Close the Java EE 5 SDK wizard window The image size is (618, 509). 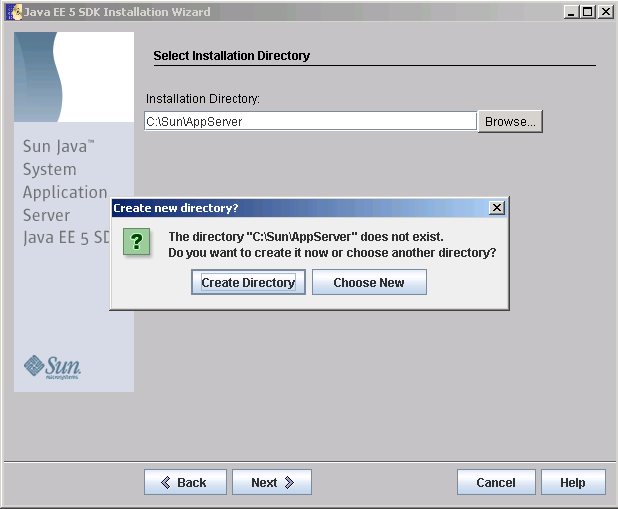point(605,12)
